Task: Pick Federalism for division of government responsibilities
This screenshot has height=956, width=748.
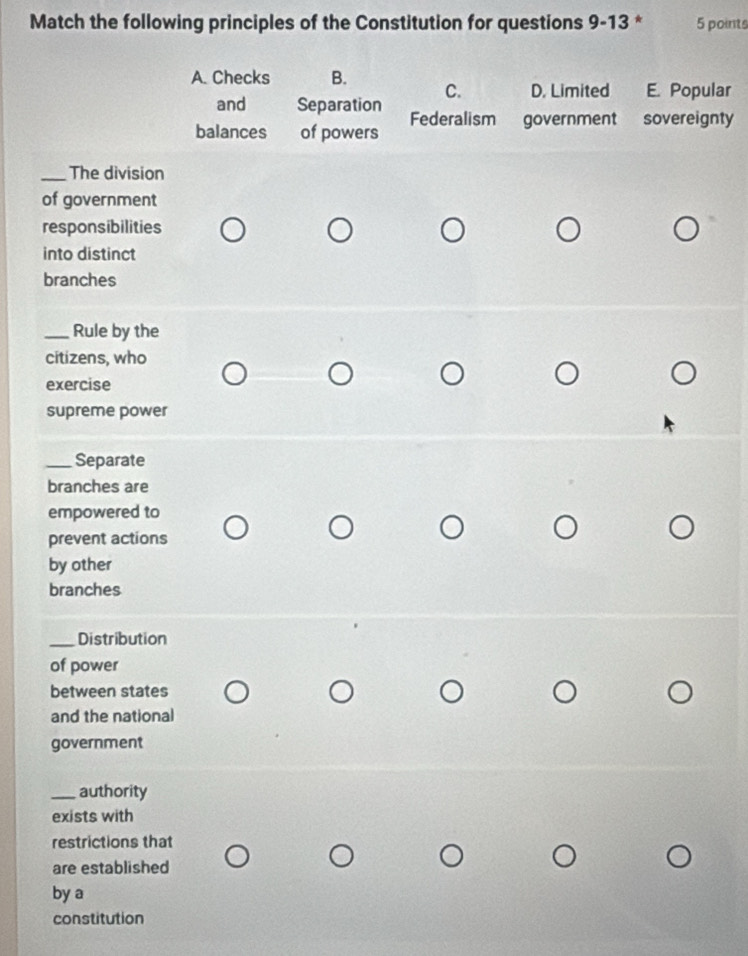Action: 453,232
